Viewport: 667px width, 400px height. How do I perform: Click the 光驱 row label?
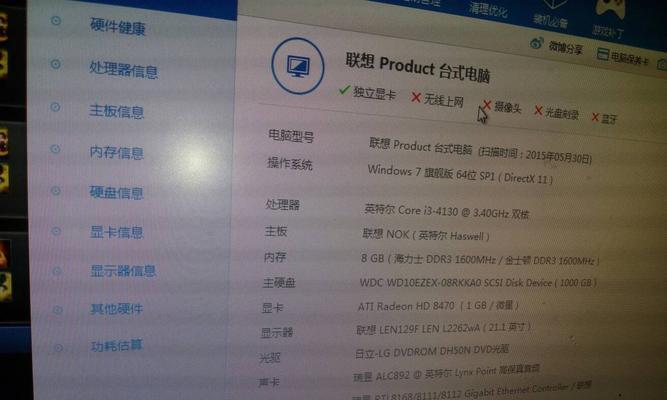[270, 358]
